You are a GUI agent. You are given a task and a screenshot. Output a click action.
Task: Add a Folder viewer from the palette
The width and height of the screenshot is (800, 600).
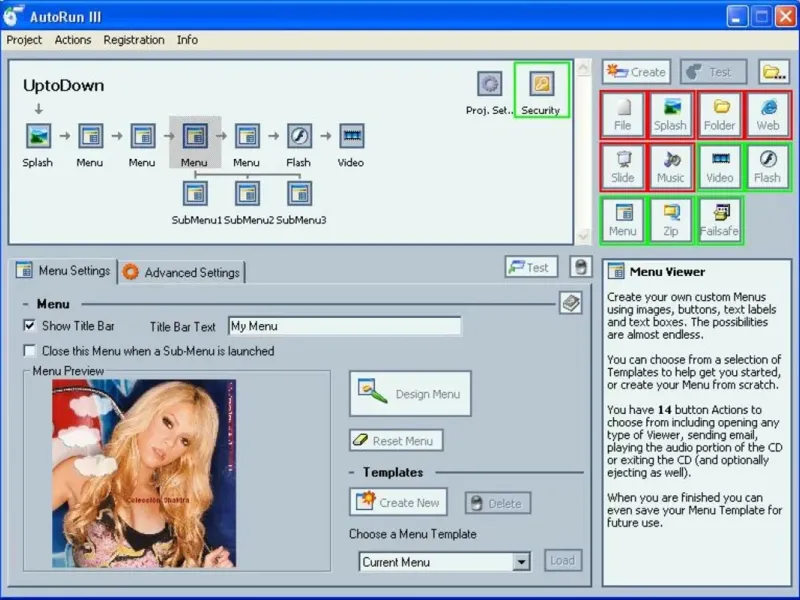[x=719, y=115]
